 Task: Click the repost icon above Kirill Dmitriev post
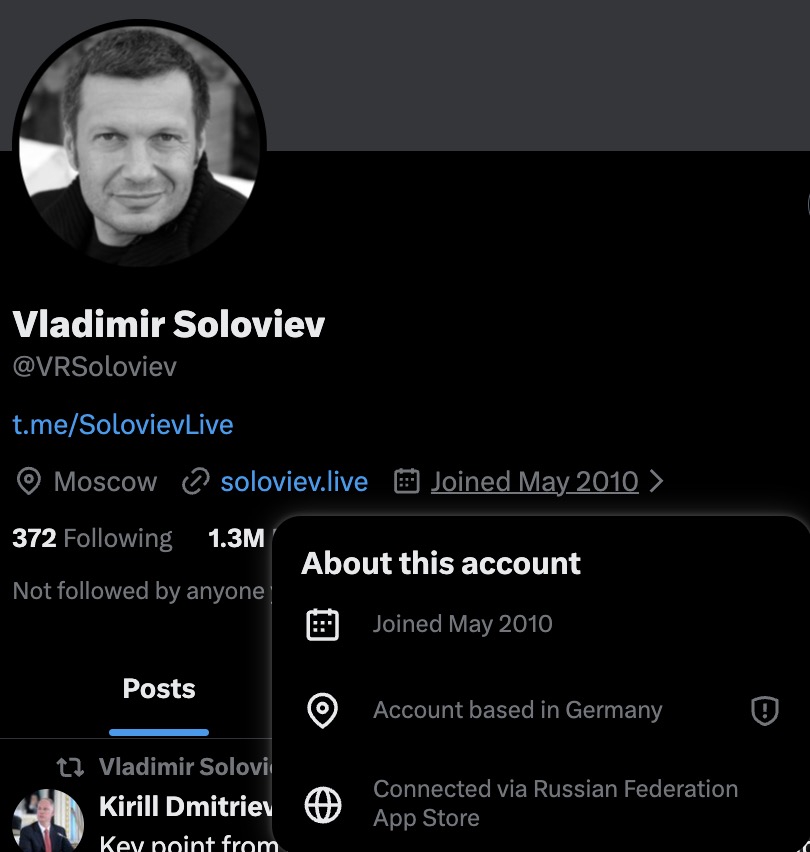coord(70,767)
